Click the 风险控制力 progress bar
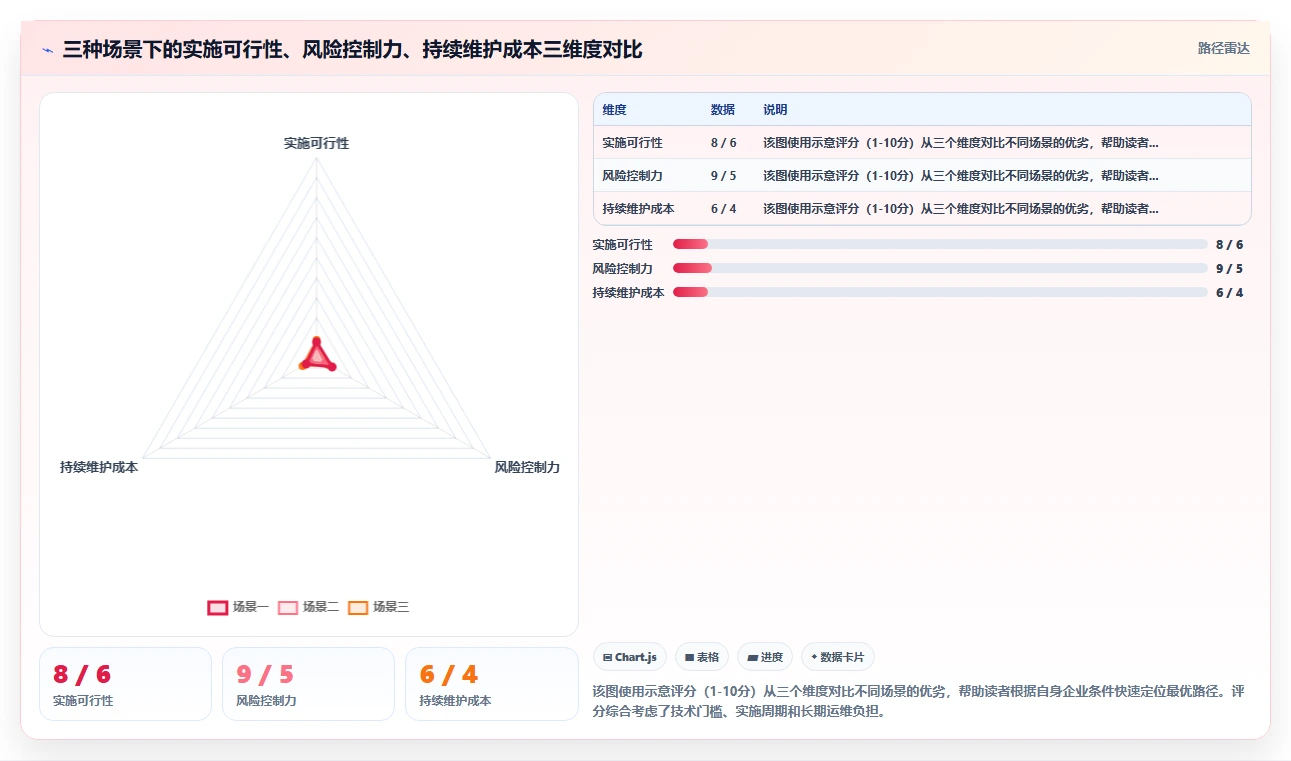Viewport: 1291px width, 761px height. click(x=940, y=268)
